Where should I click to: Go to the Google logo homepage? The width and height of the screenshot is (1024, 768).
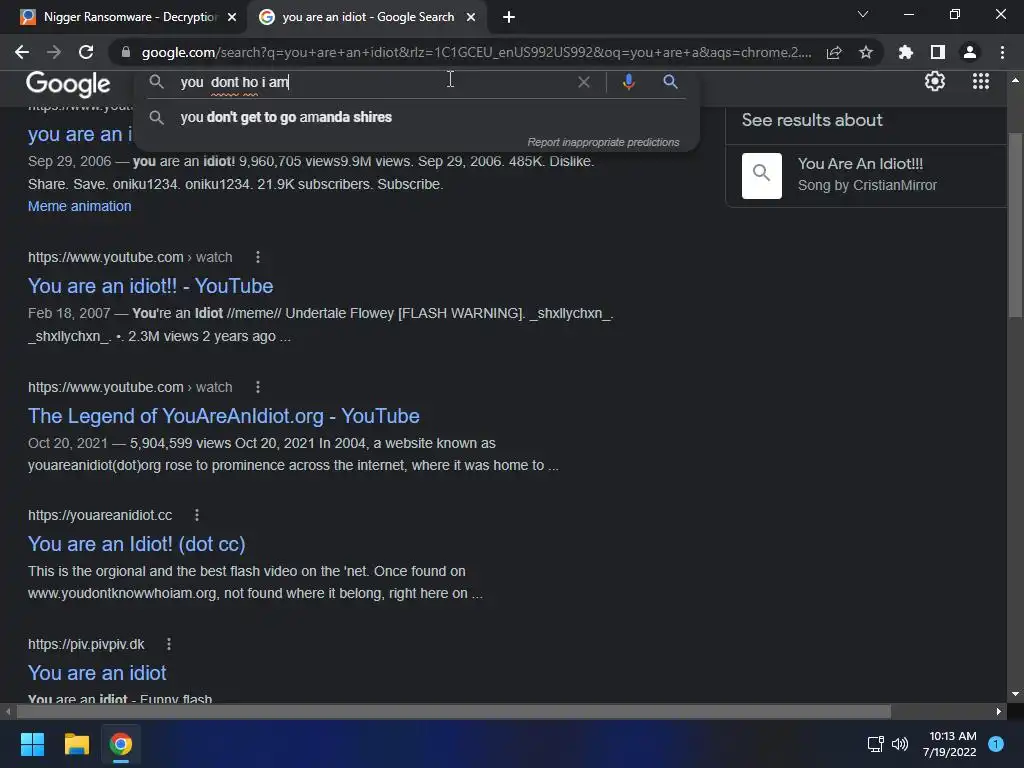click(68, 84)
